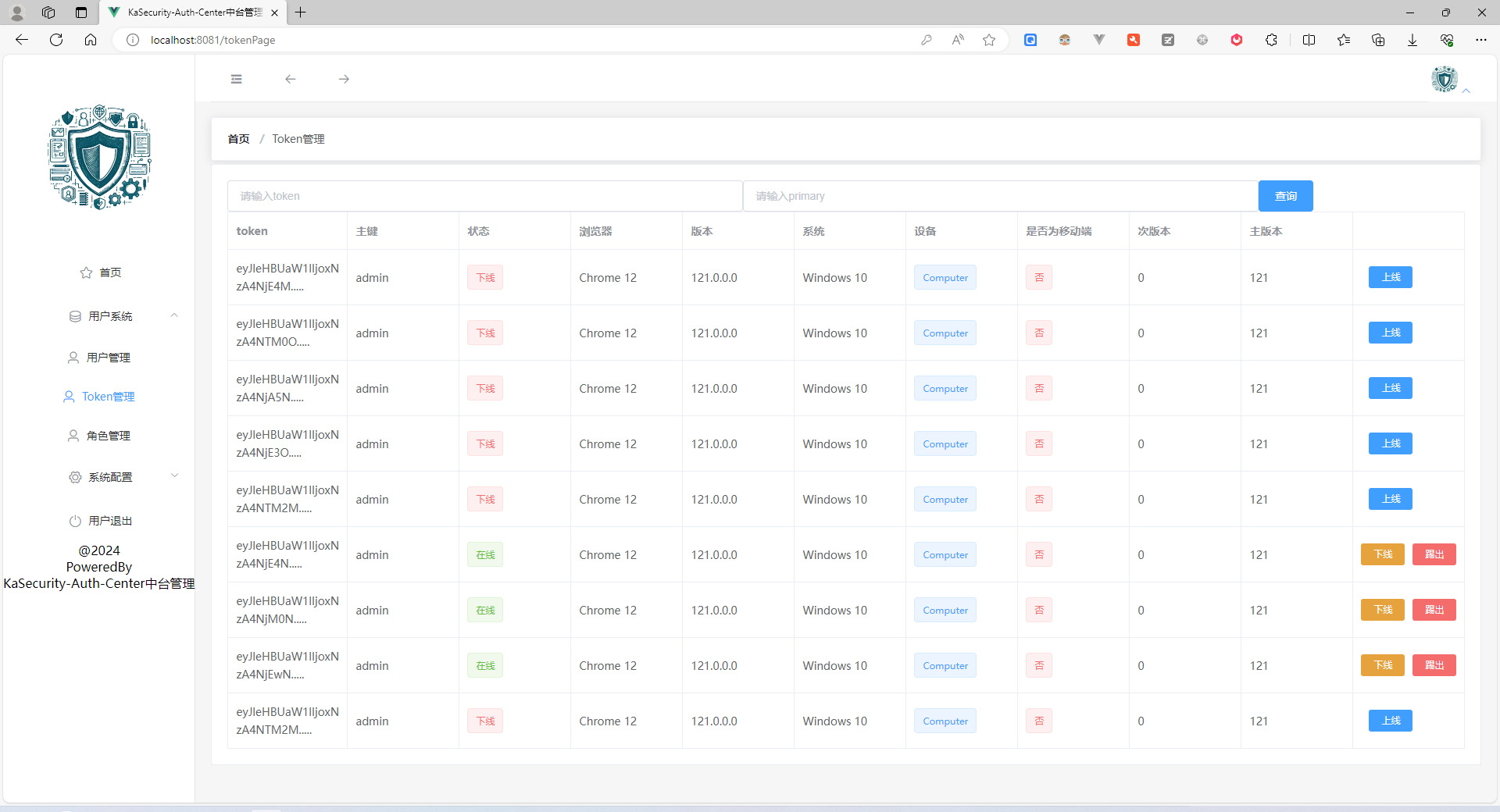Open the user avatar menu at top right
Screen dimensions: 1500x812
1445,79
